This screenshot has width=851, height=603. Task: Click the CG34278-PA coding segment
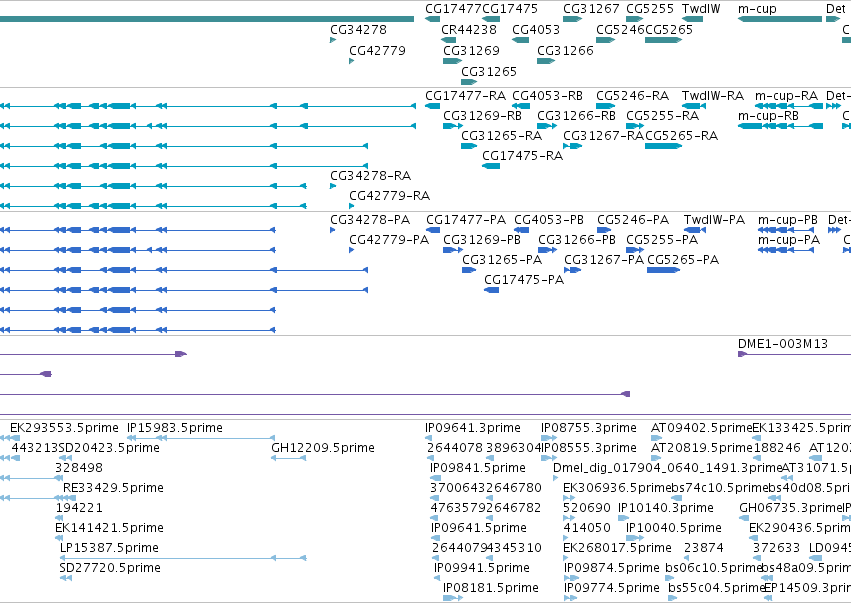[x=333, y=230]
